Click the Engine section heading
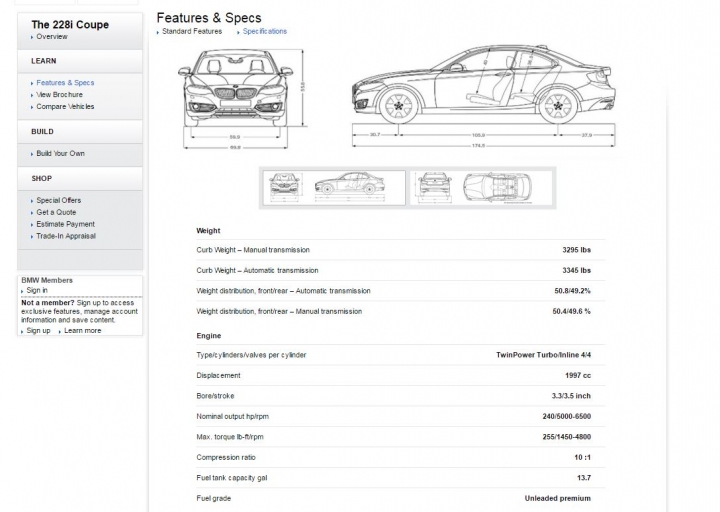Image resolution: width=720 pixels, height=512 pixels. [208, 336]
